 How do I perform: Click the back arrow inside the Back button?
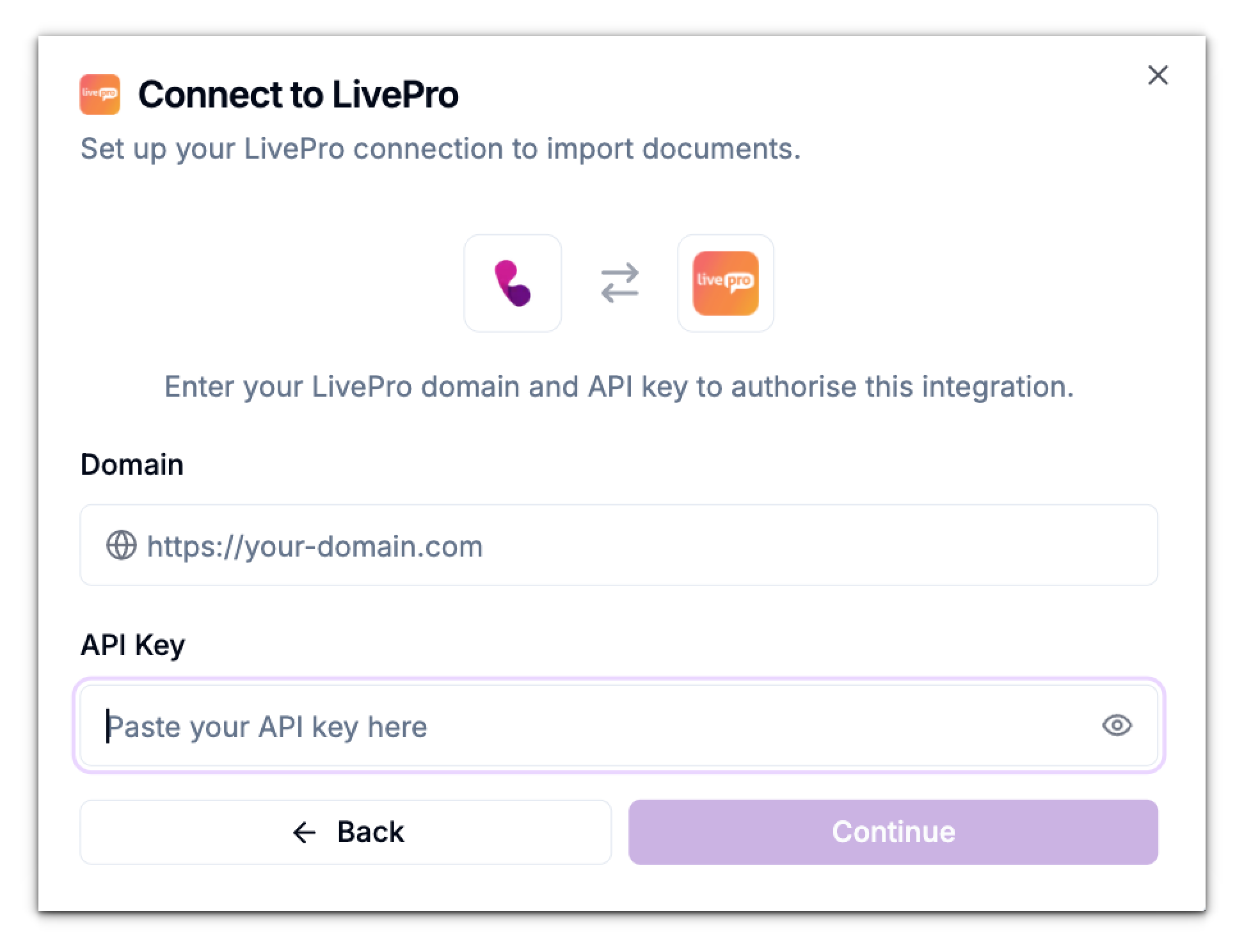pyautogui.click(x=301, y=832)
